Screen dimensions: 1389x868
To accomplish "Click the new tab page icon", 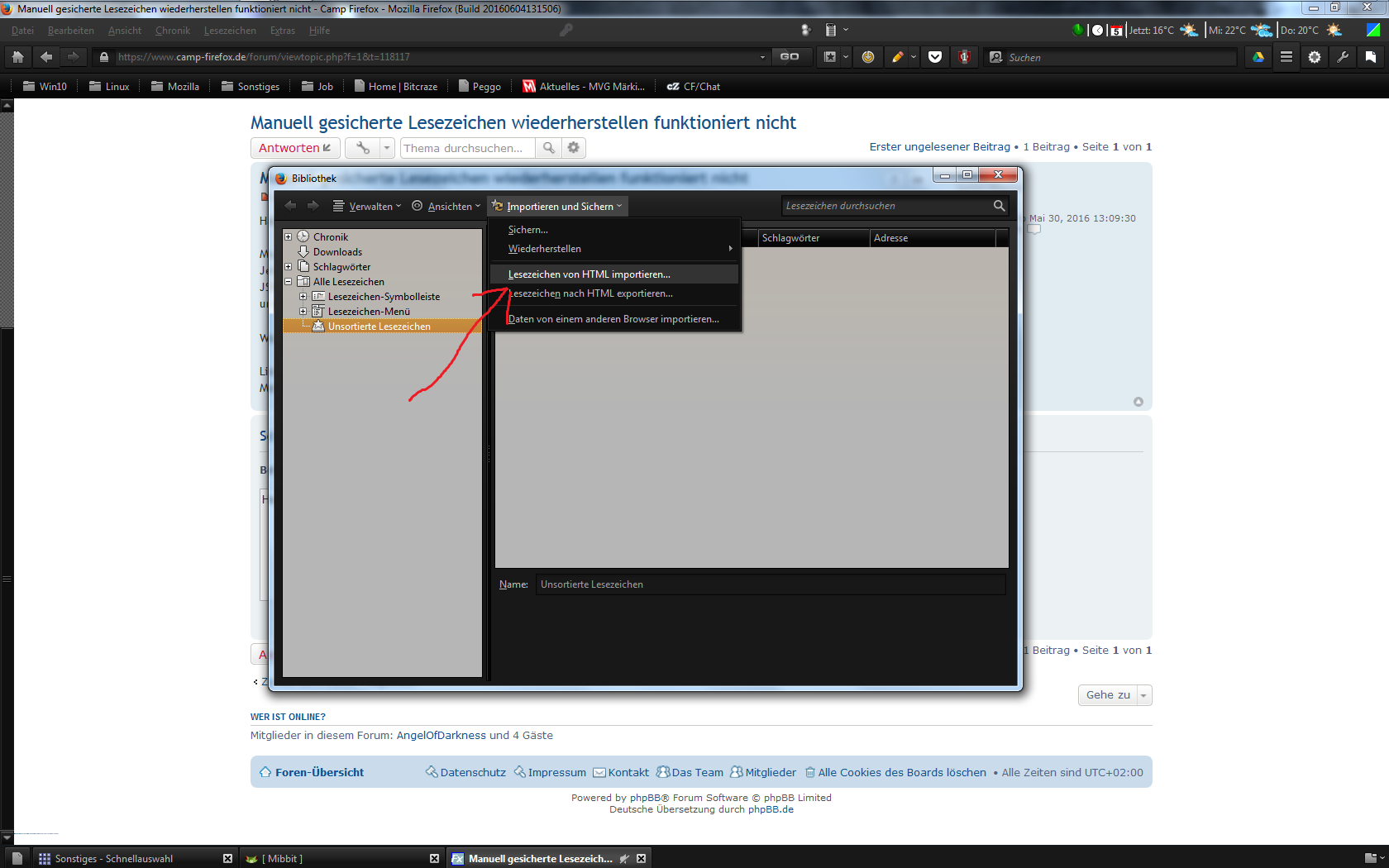I will click(17, 858).
